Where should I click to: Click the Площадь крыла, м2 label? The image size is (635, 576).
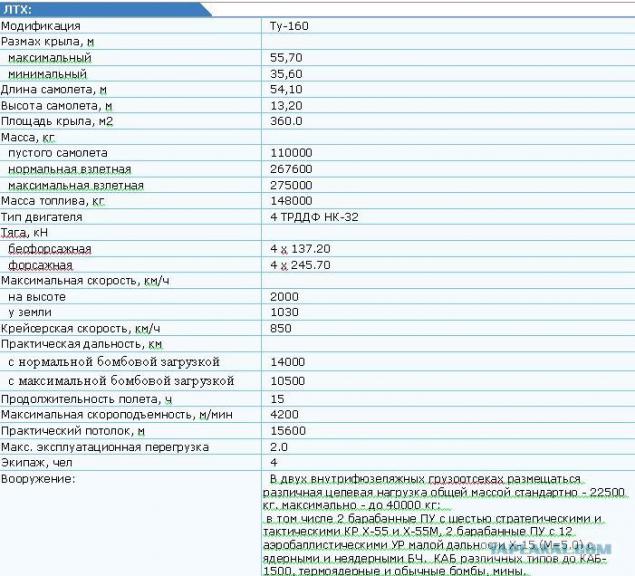click(57, 121)
